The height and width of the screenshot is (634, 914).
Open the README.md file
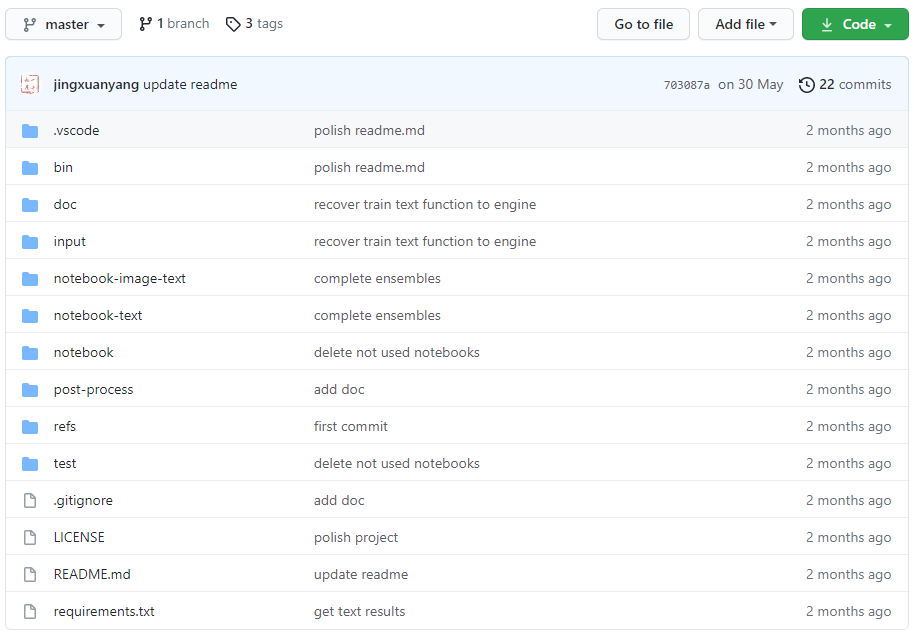tap(92, 575)
